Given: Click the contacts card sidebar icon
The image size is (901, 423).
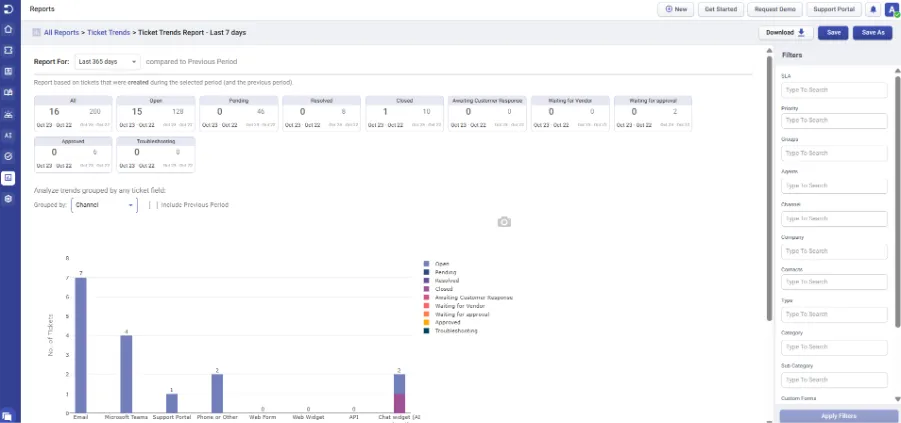Looking at the screenshot, I should point(9,72).
